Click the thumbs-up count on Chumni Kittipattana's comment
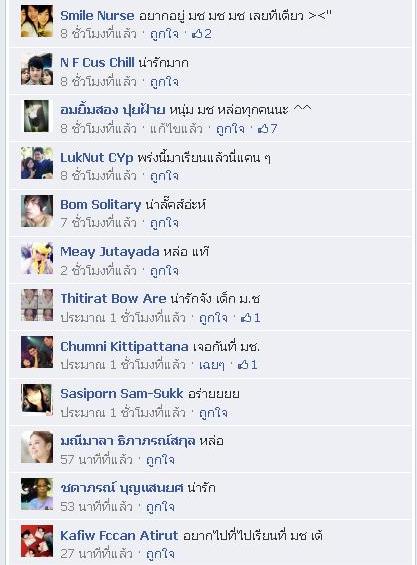The image size is (417, 565). (x=247, y=365)
